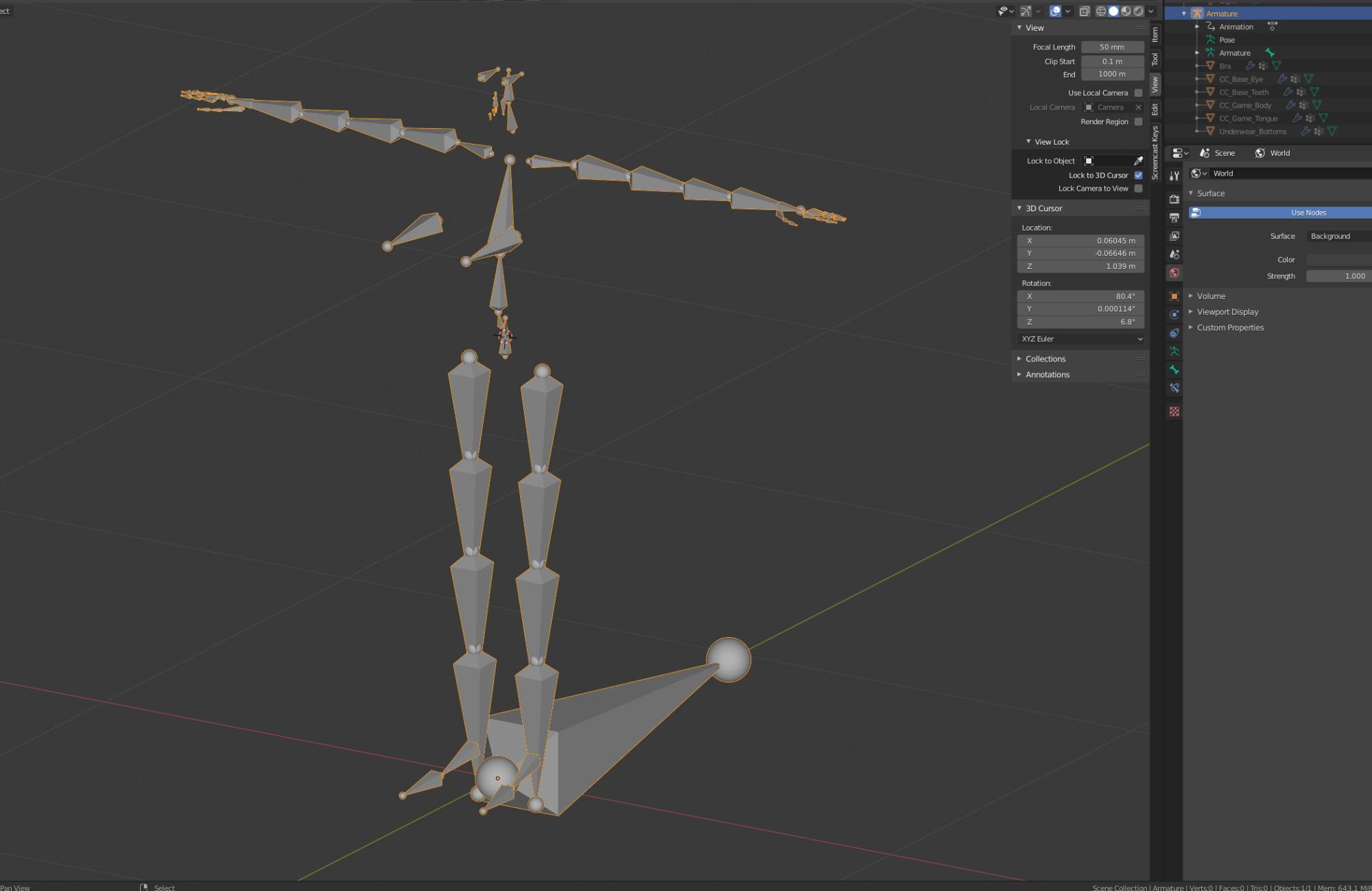Click the 3D Cursor Rotation X value
Viewport: 1372px width, 891px height.
click(x=1080, y=296)
